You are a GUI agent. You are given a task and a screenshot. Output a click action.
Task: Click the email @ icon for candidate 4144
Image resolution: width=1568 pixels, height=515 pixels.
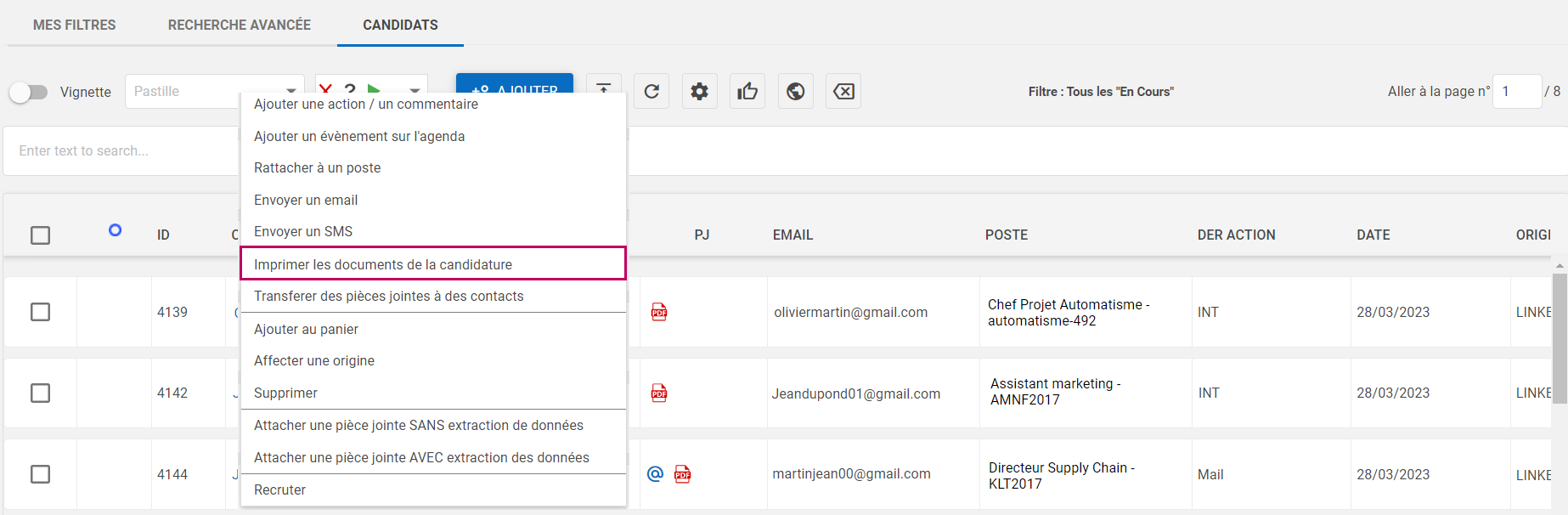click(x=655, y=474)
